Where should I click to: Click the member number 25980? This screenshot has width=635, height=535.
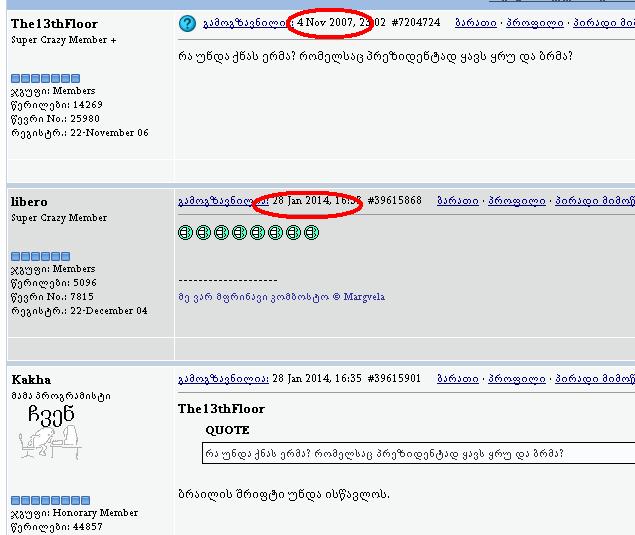coord(85,118)
